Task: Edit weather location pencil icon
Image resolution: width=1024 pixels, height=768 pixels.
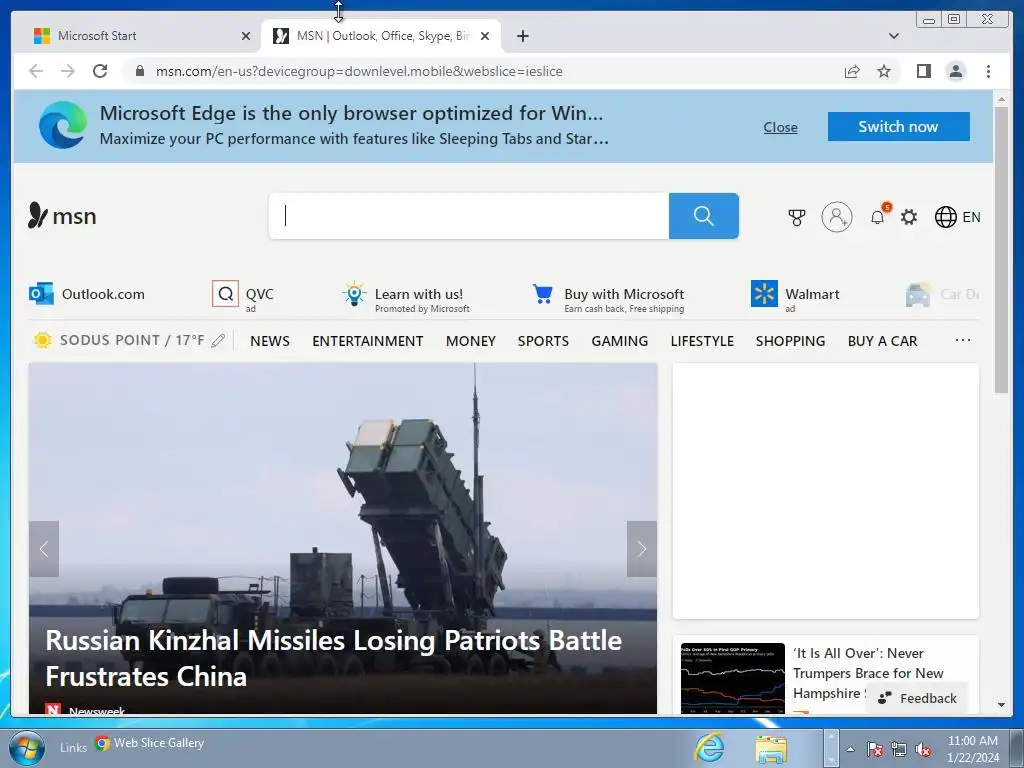Action: 218,340
